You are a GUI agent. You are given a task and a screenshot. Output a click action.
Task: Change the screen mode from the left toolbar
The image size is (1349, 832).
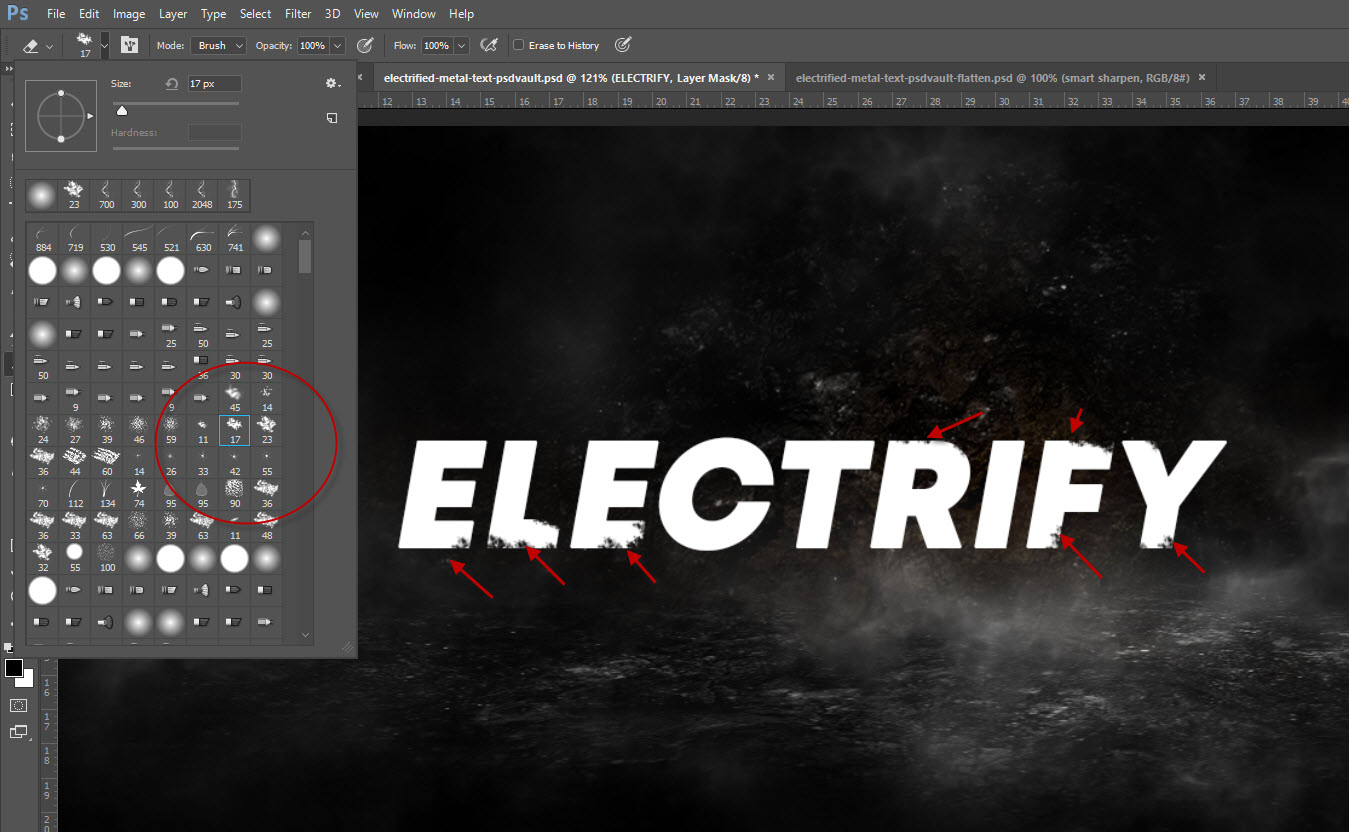[x=18, y=732]
